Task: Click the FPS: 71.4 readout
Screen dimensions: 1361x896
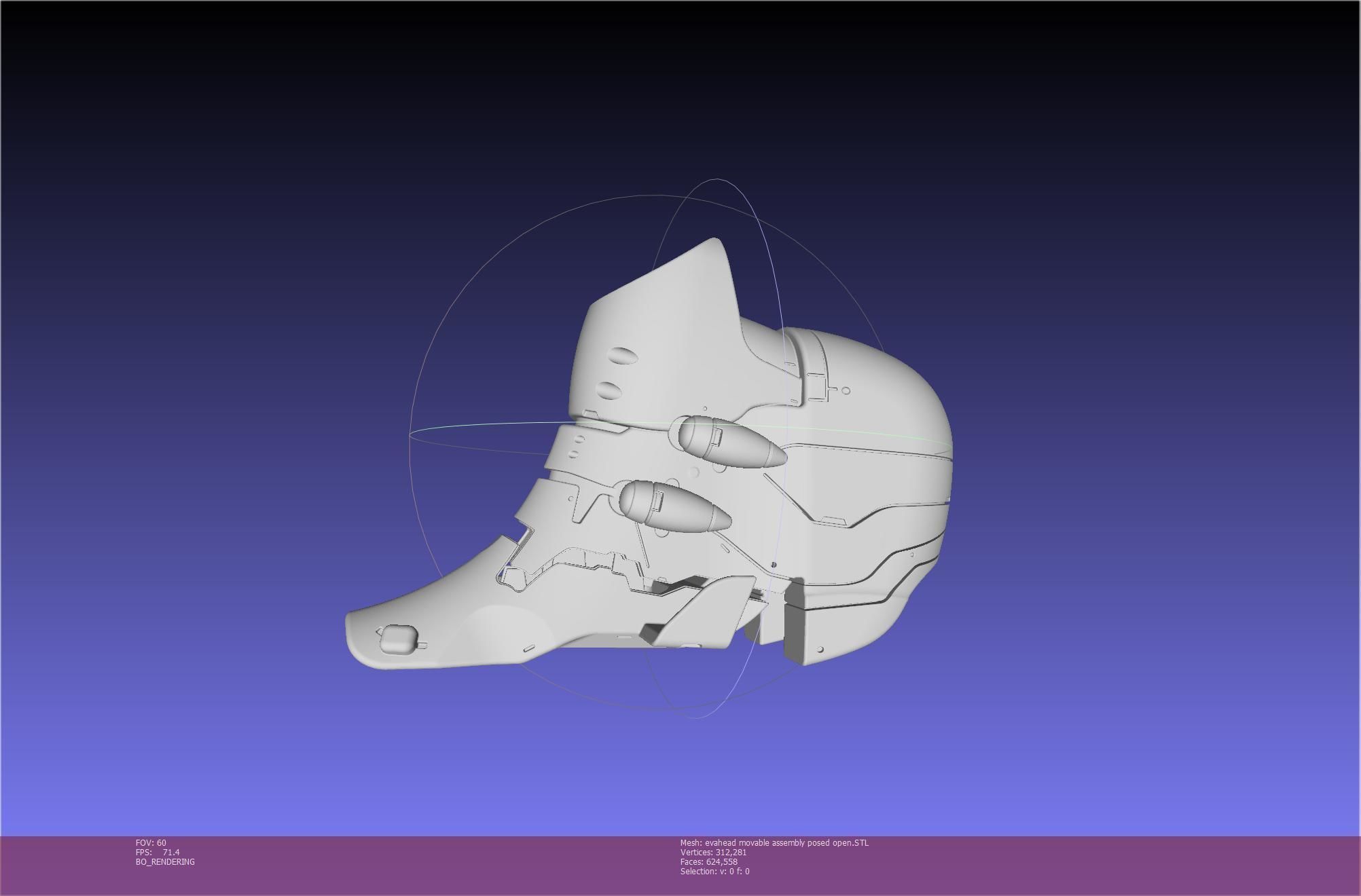Action: coord(158,852)
